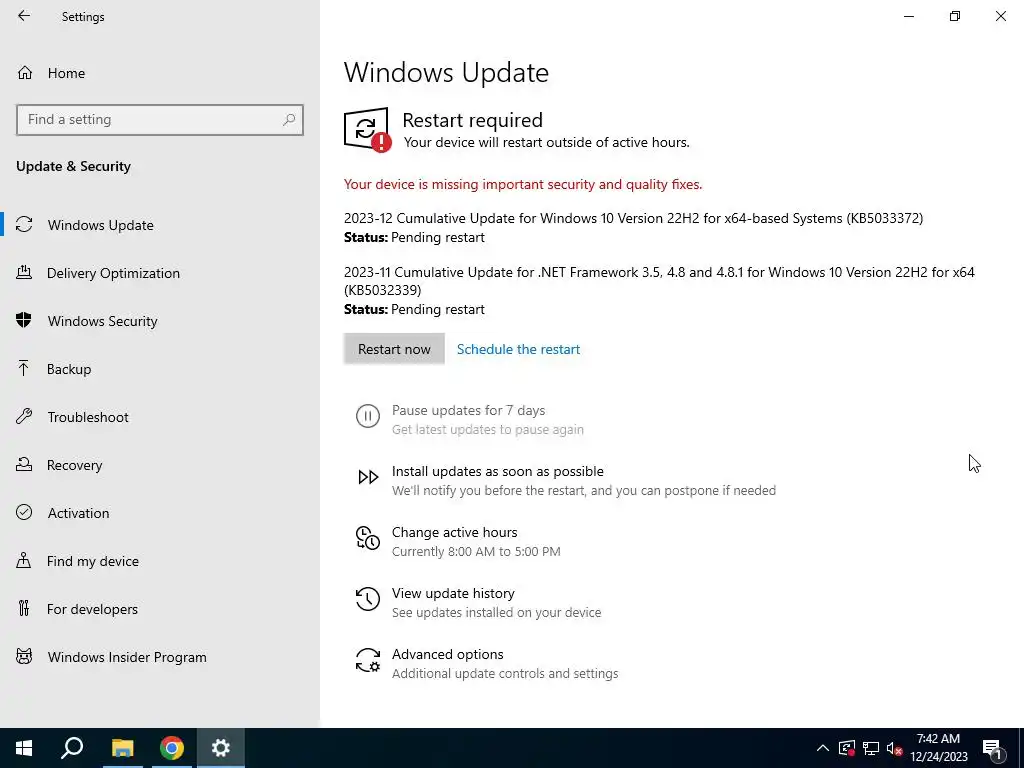1024x768 pixels.
Task: Click the Windows Insider Program cat icon
Action: 24,656
